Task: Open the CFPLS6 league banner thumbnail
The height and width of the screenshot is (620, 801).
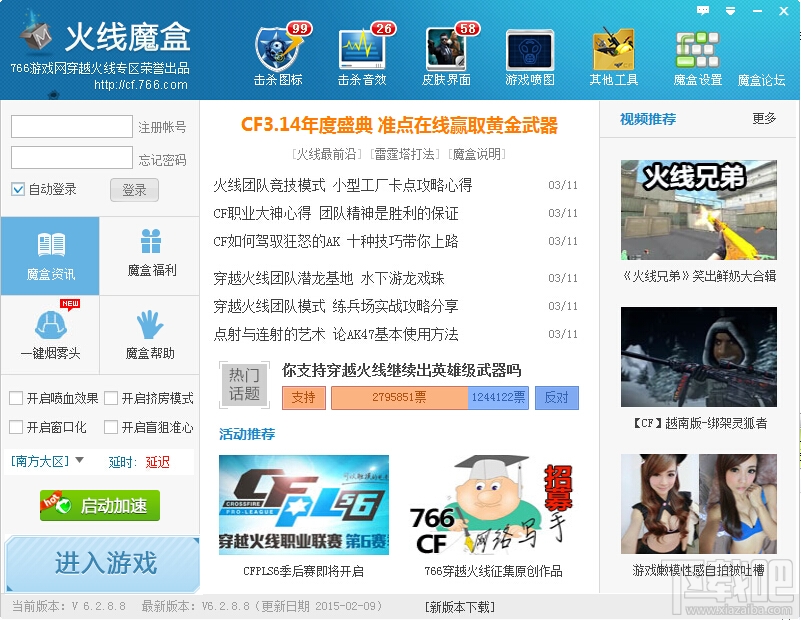Action: [303, 505]
